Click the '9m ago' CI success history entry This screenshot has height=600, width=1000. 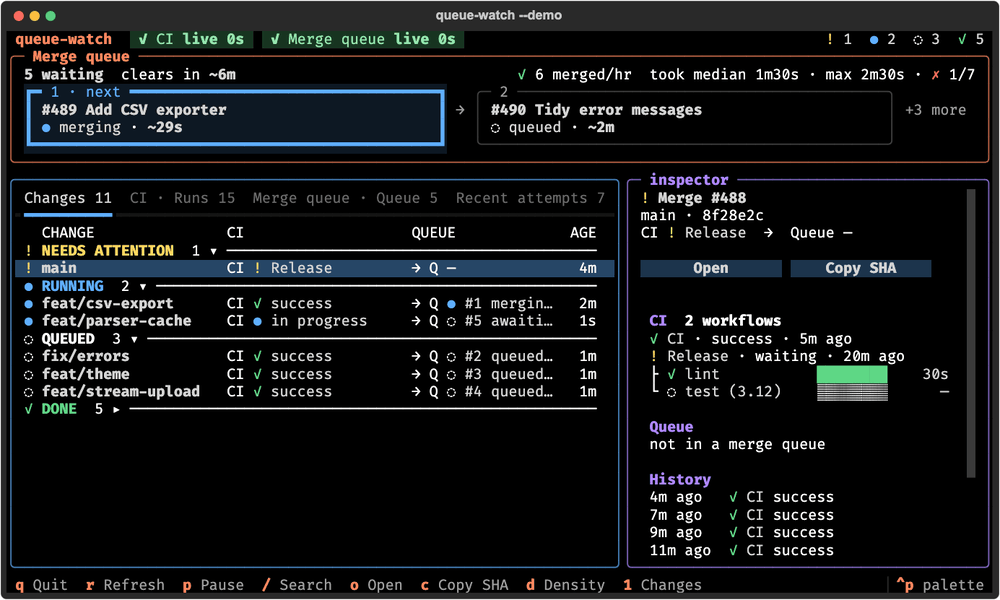[x=741, y=532]
